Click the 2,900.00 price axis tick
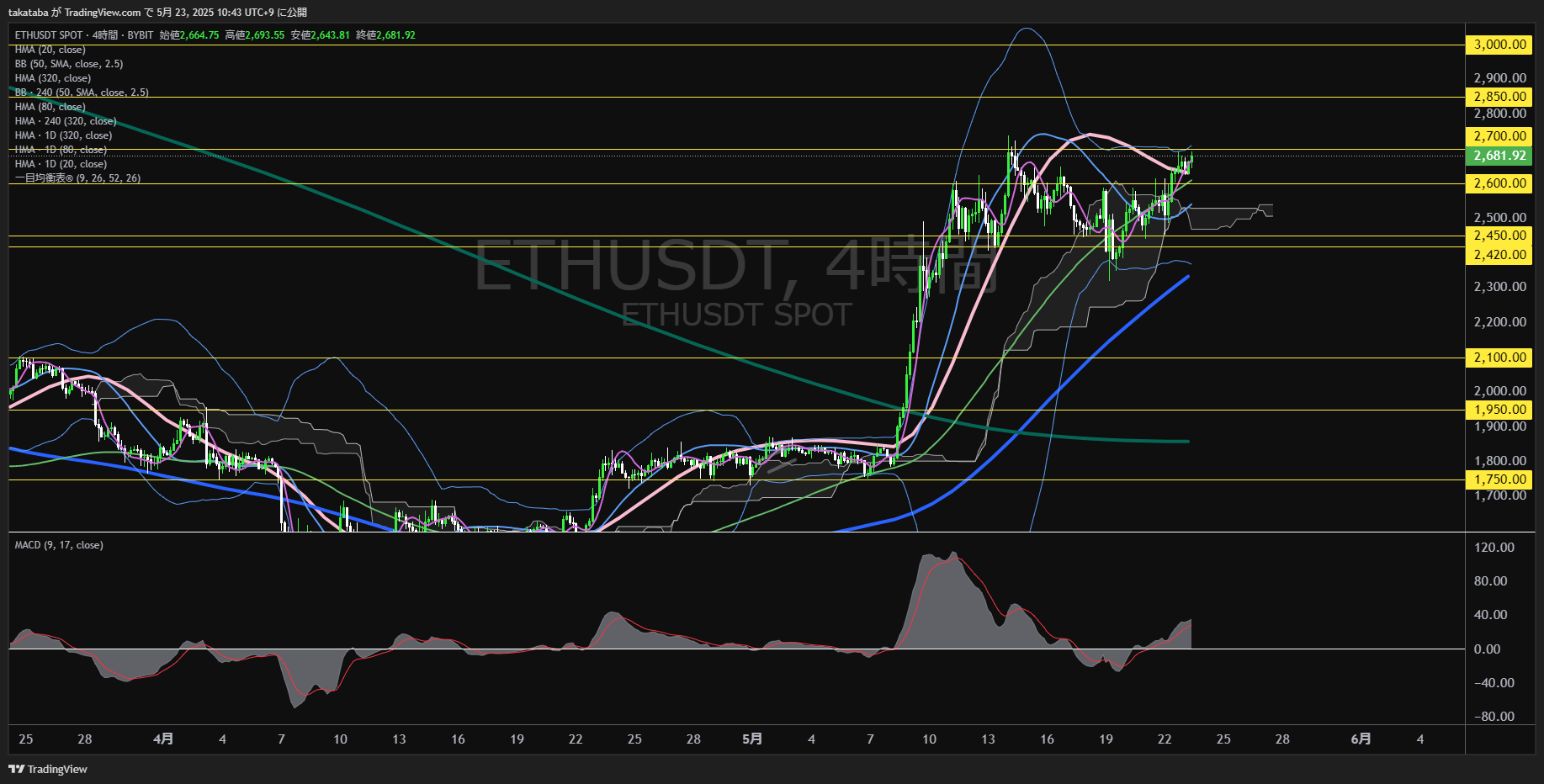This screenshot has width=1544, height=784. pos(1499,78)
